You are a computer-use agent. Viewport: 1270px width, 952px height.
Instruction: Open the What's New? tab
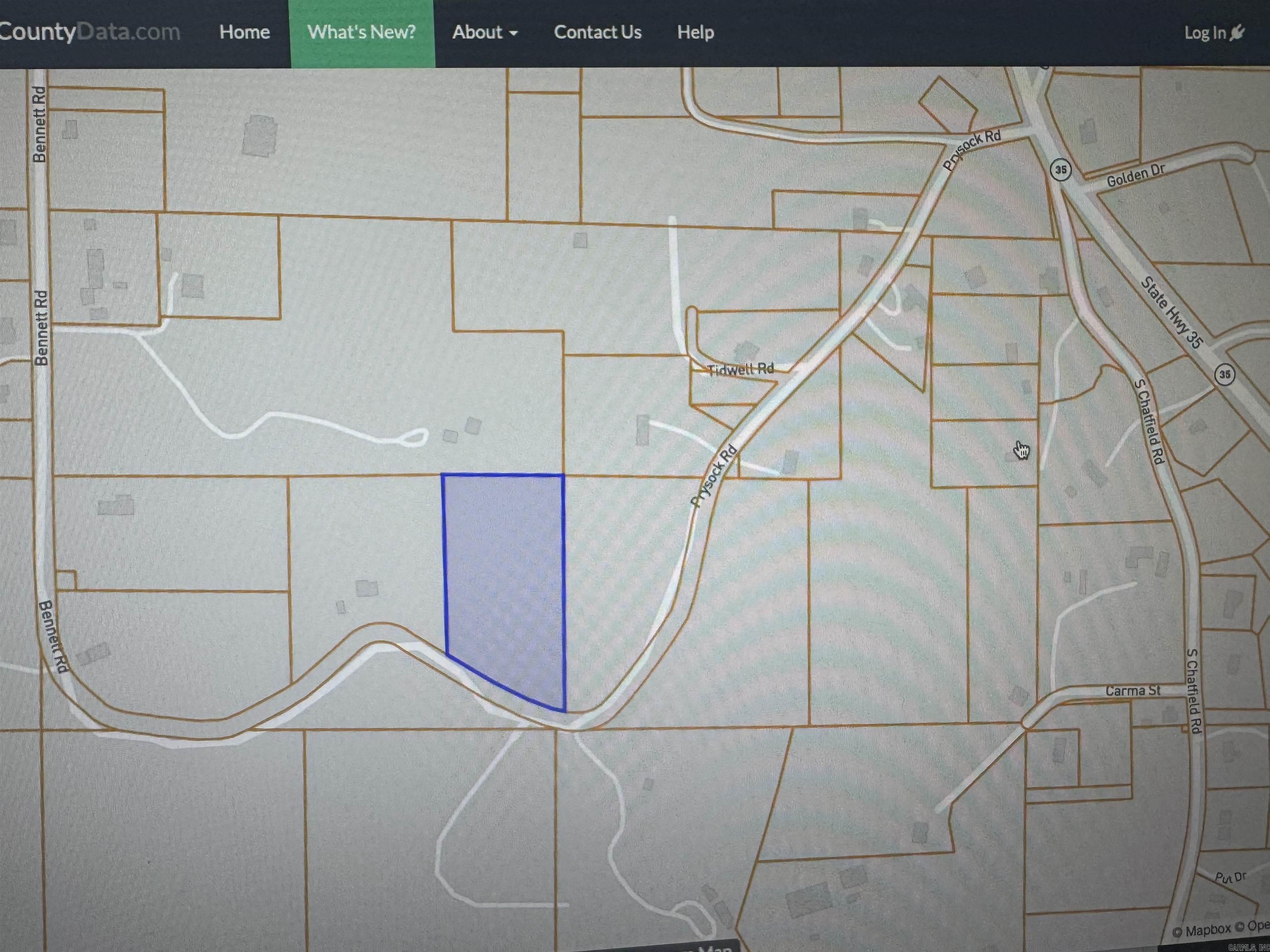tap(362, 33)
